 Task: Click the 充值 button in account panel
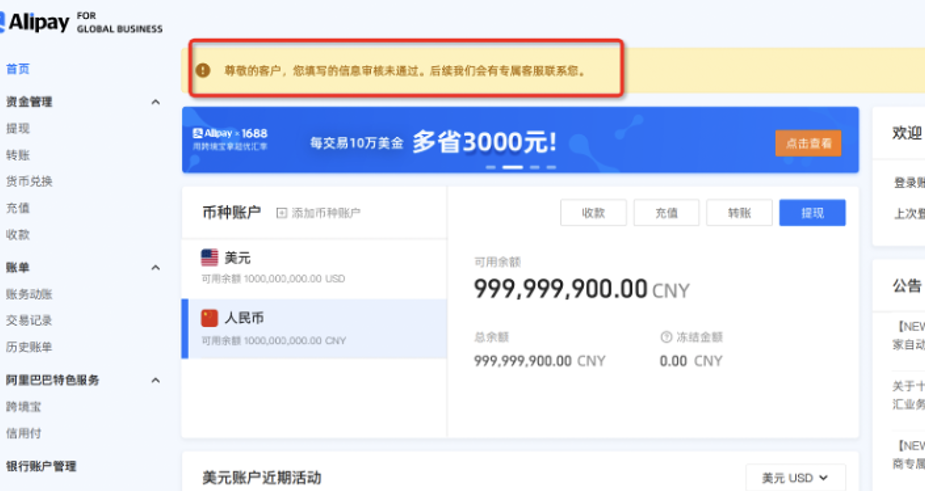(667, 213)
